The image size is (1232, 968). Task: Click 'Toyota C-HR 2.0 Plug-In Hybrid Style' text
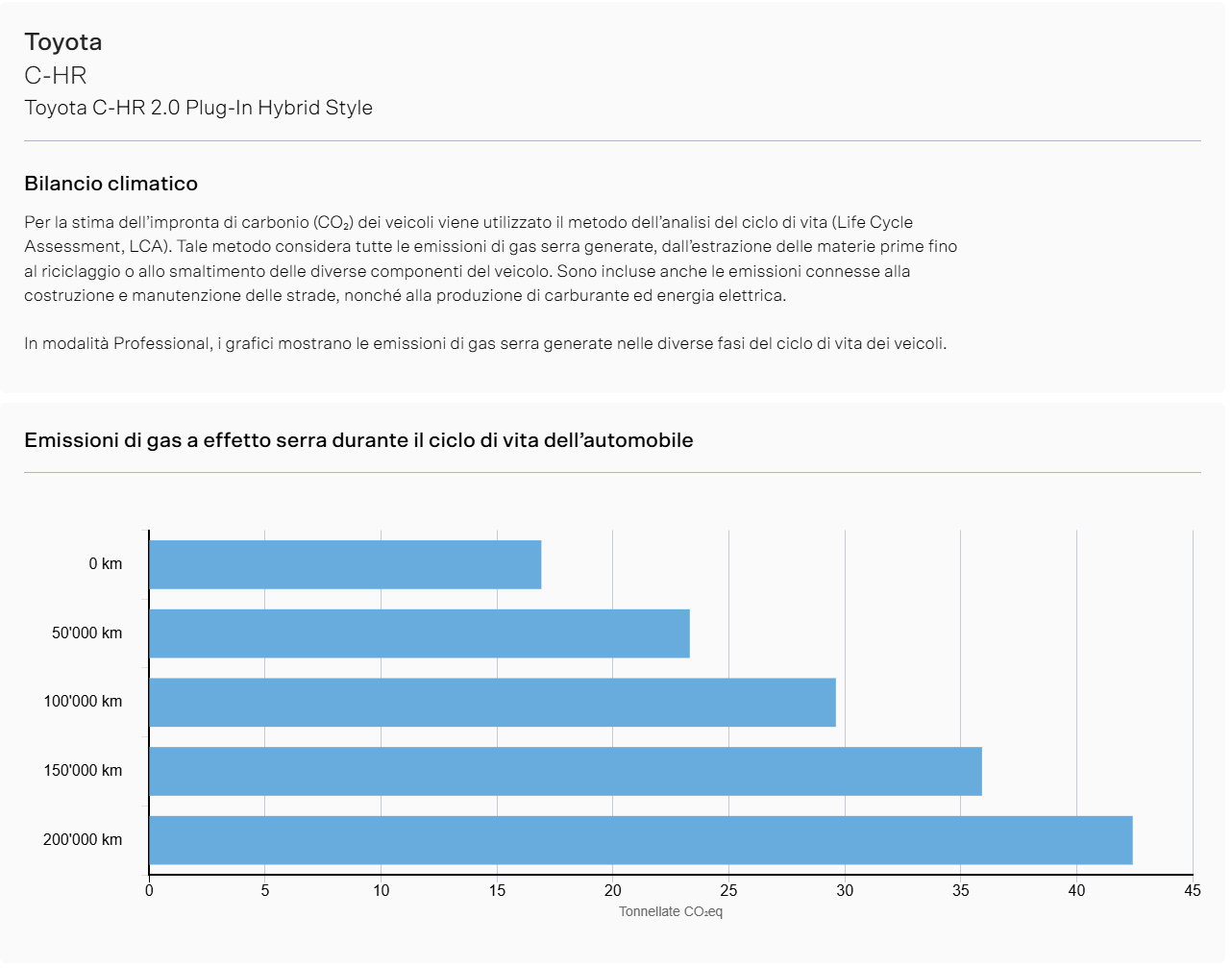click(x=199, y=108)
